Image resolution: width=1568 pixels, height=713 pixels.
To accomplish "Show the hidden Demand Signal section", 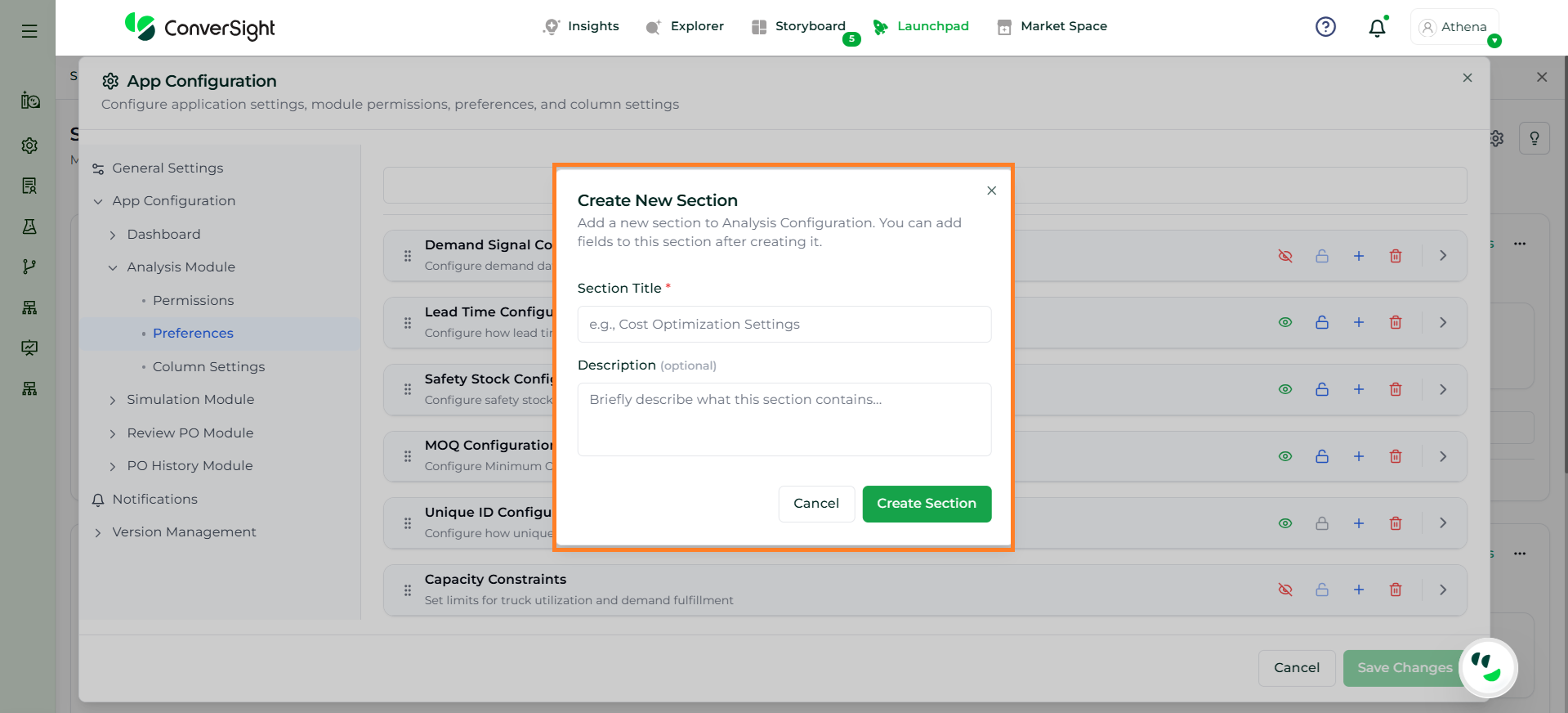I will [x=1285, y=256].
